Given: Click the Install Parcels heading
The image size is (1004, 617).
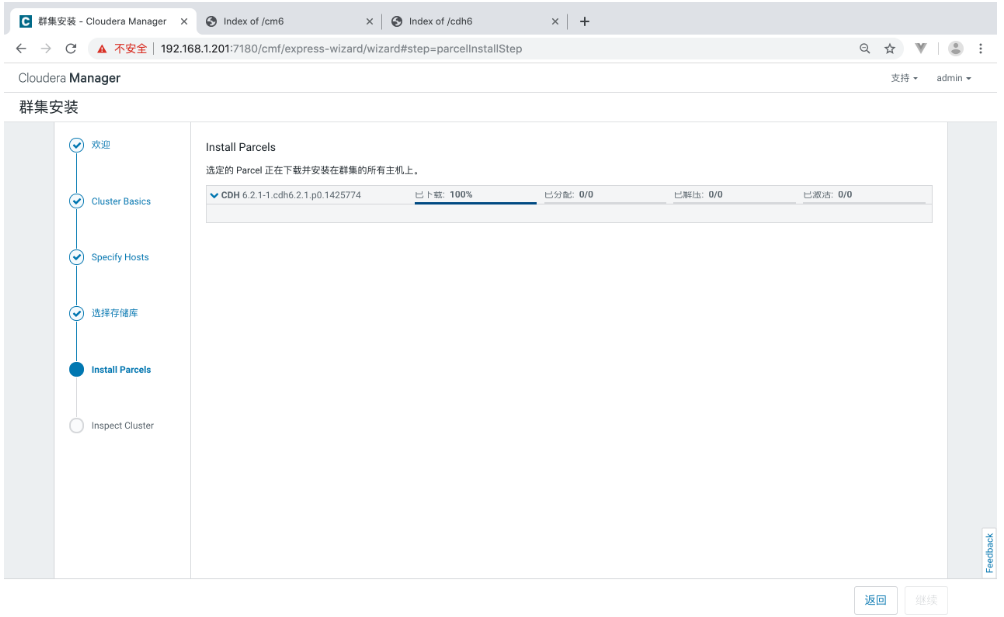Looking at the screenshot, I should (241, 147).
